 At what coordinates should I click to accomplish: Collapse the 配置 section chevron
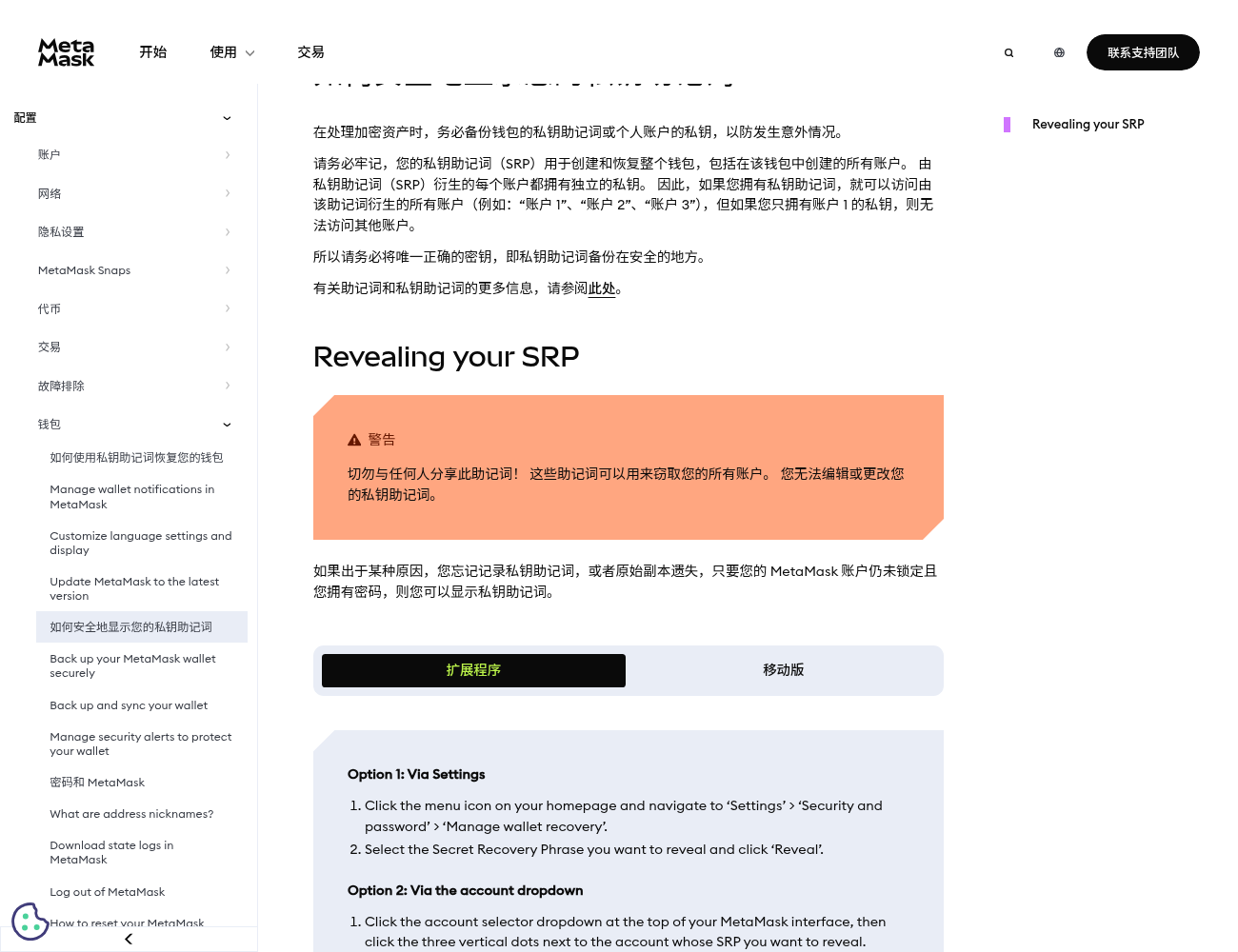[x=227, y=118]
